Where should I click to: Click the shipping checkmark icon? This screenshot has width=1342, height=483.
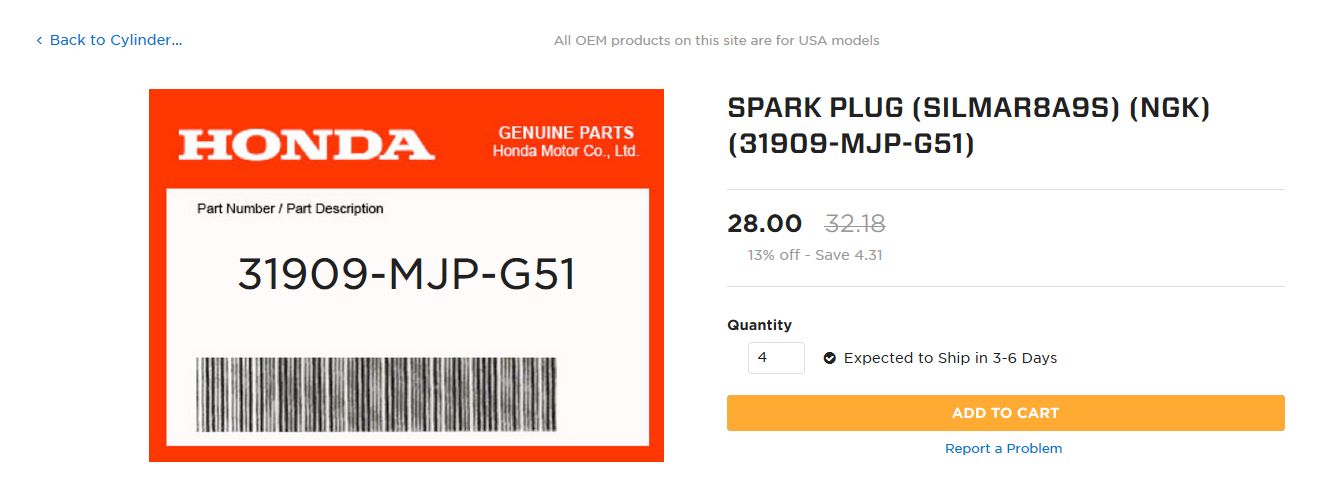[x=829, y=358]
